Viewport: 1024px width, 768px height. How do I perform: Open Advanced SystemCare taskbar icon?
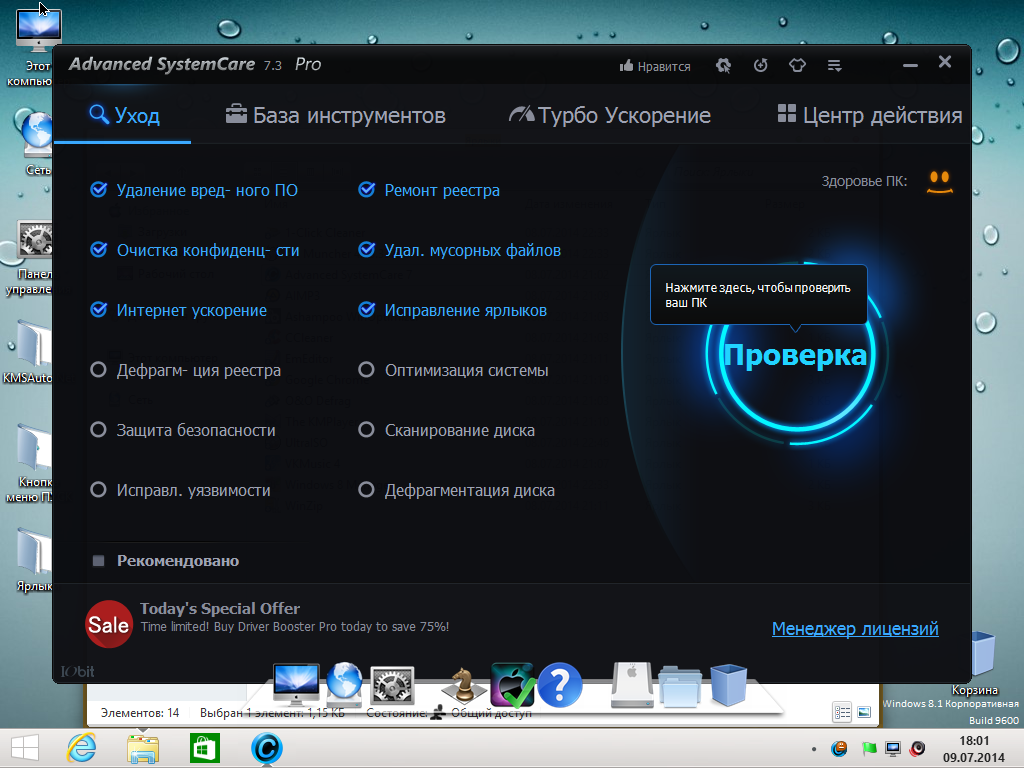(x=267, y=748)
